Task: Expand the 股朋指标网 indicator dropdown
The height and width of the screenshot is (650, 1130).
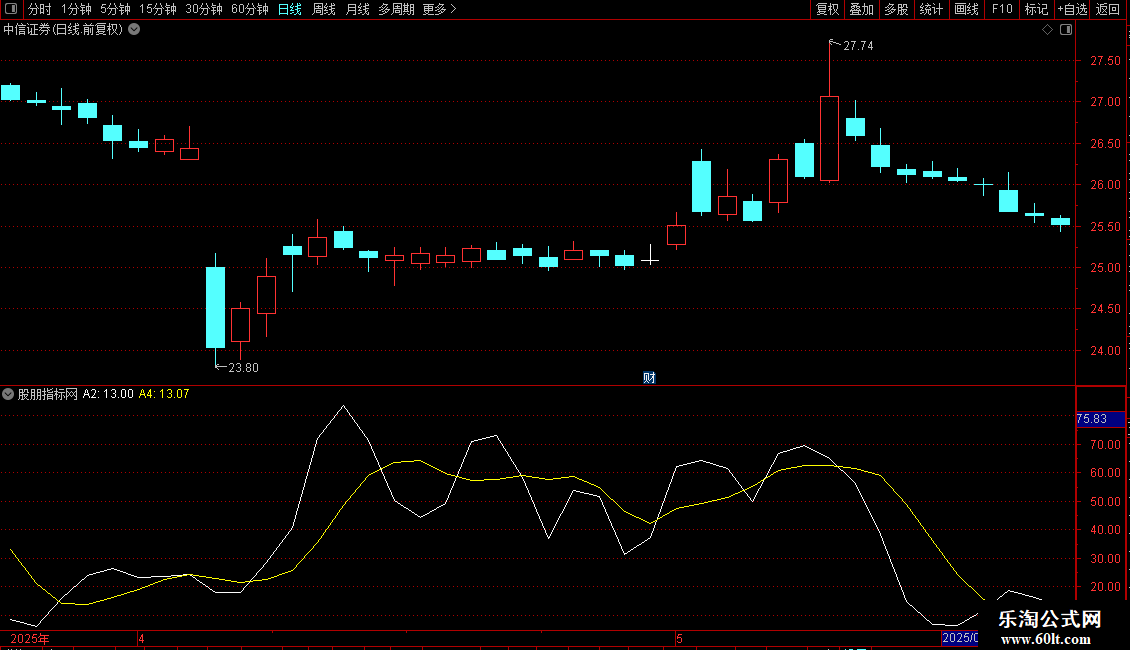Action: [x=8, y=394]
